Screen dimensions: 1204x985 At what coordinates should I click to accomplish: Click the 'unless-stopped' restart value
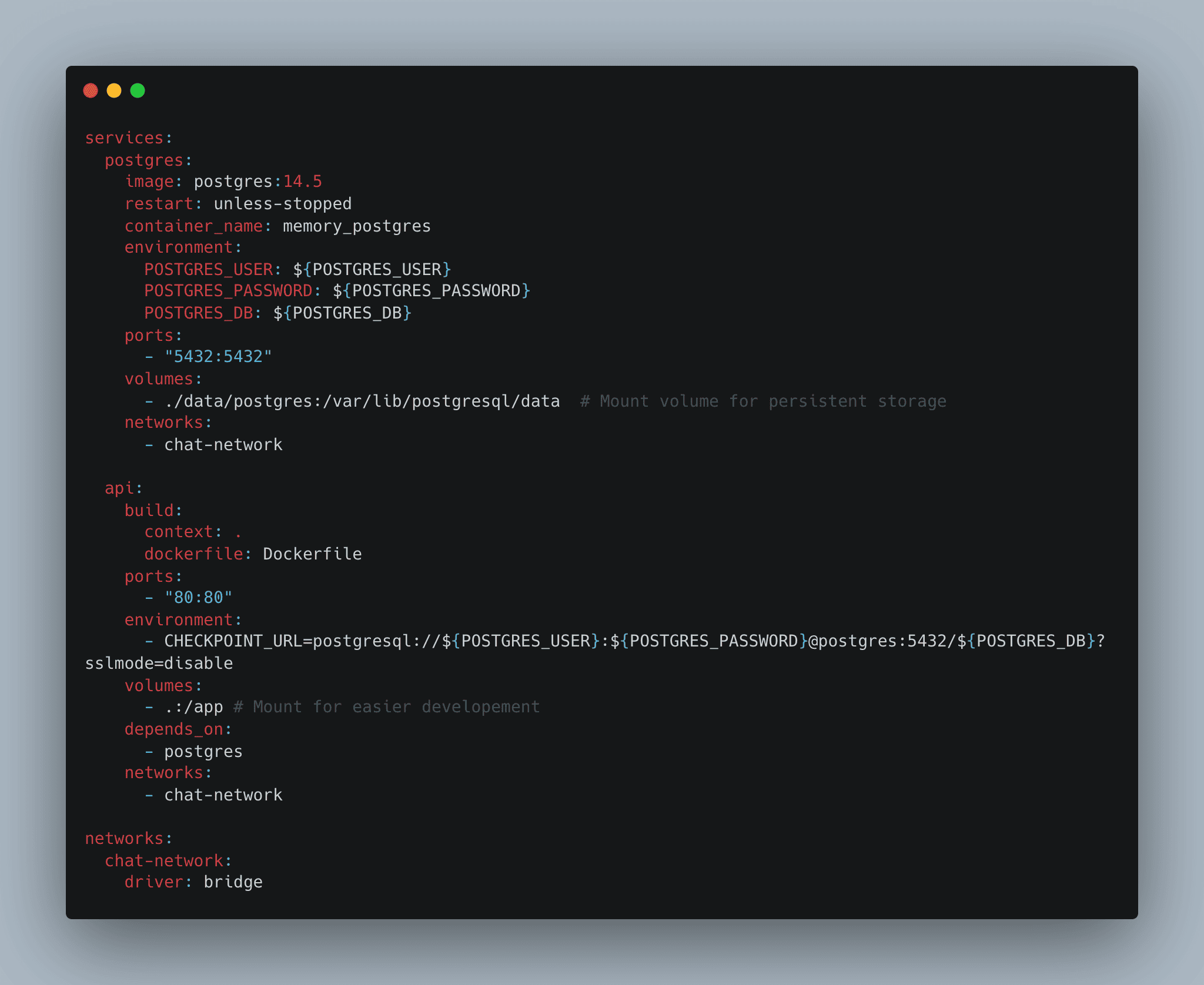tap(282, 204)
